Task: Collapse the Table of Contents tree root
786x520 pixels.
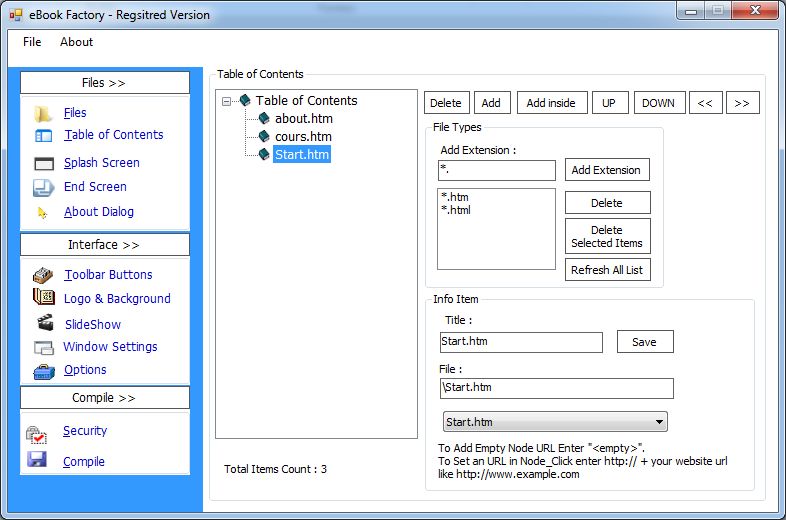Action: pyautogui.click(x=227, y=101)
